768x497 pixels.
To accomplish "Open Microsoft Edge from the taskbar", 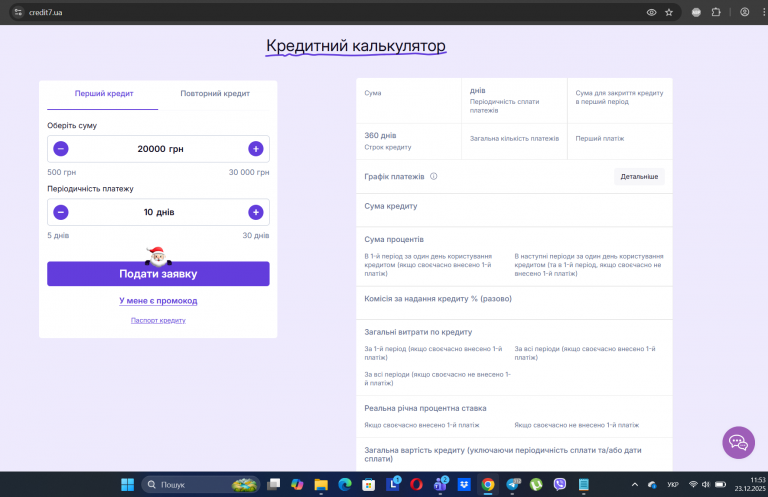I will point(345,485).
